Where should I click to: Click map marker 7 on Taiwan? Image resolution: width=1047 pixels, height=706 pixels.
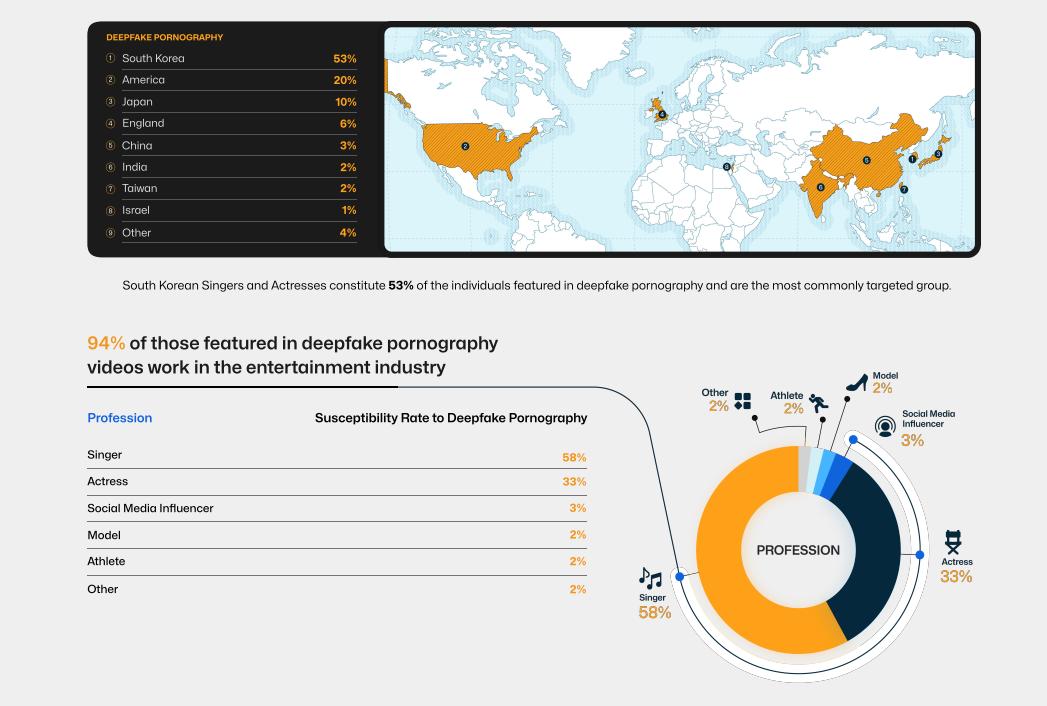[x=903, y=190]
